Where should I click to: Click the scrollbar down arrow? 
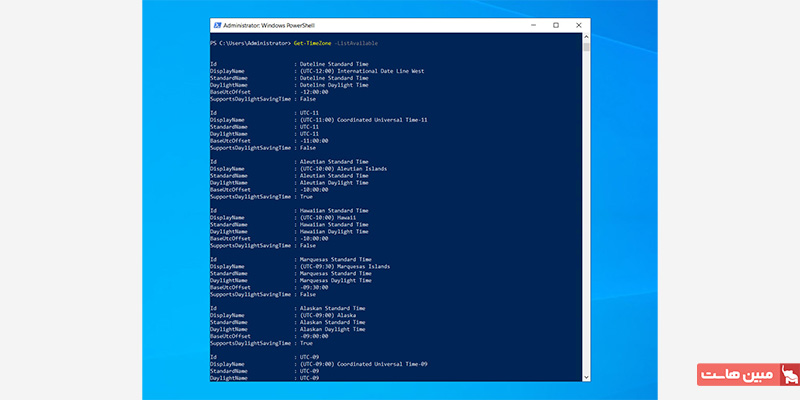(587, 379)
